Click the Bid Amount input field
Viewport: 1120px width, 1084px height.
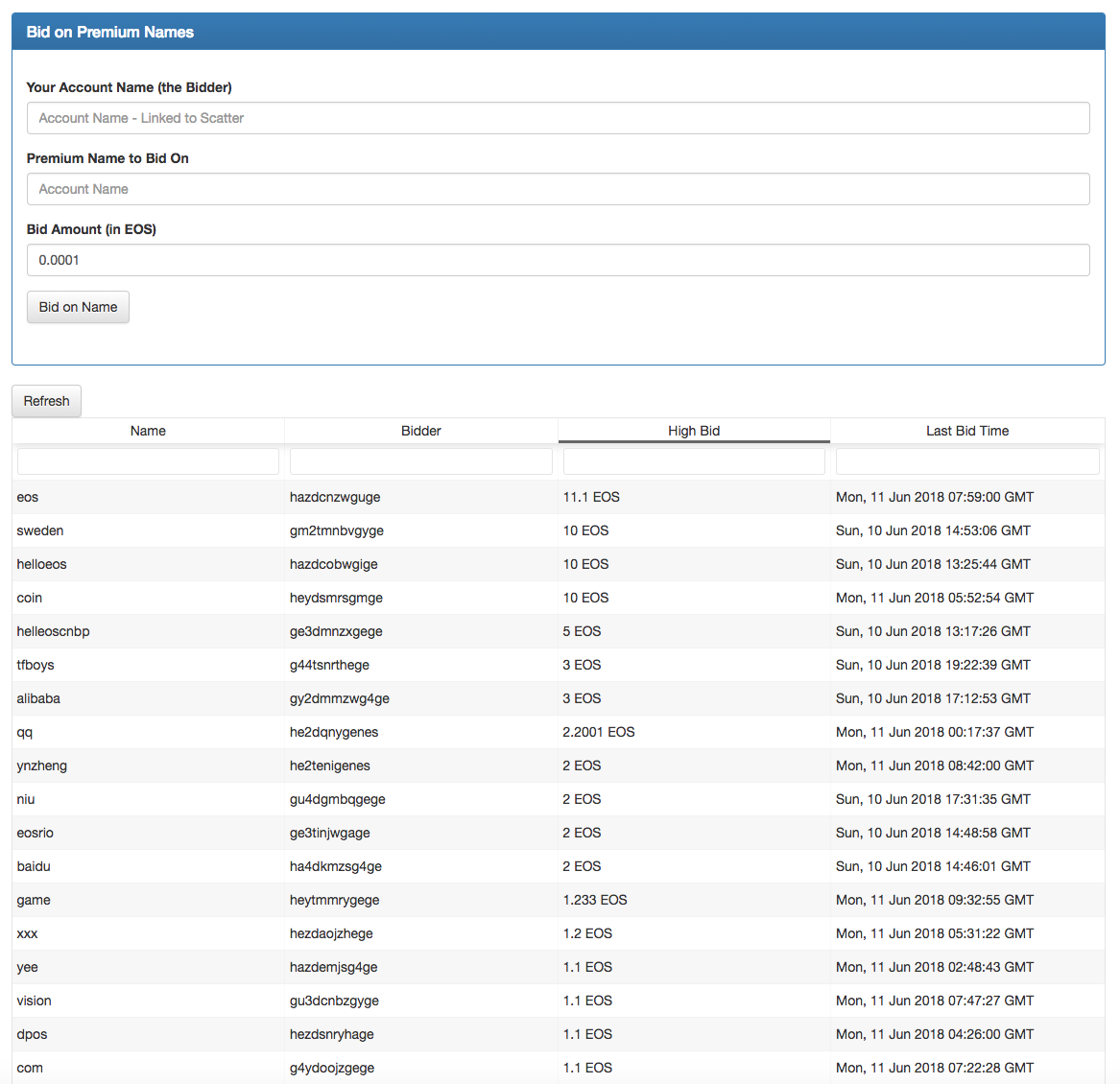click(x=559, y=260)
